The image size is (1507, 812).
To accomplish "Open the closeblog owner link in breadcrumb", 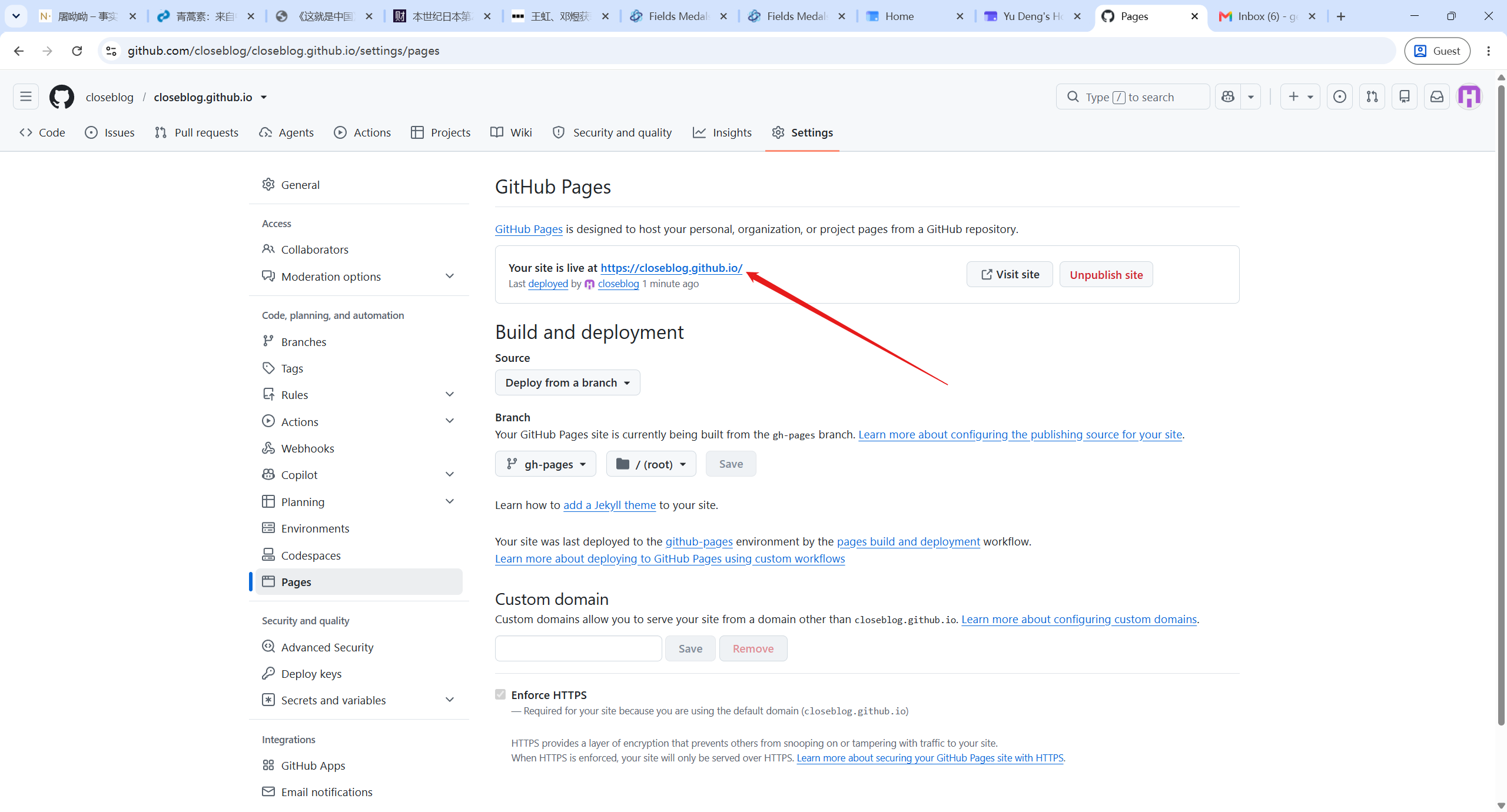I will coord(109,97).
